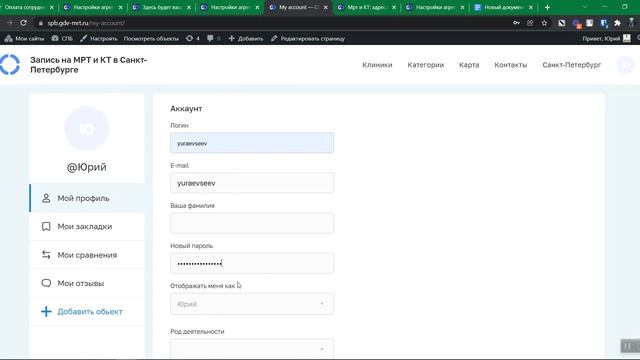Click the E-mail input field
The height and width of the screenshot is (360, 640).
(x=252, y=183)
